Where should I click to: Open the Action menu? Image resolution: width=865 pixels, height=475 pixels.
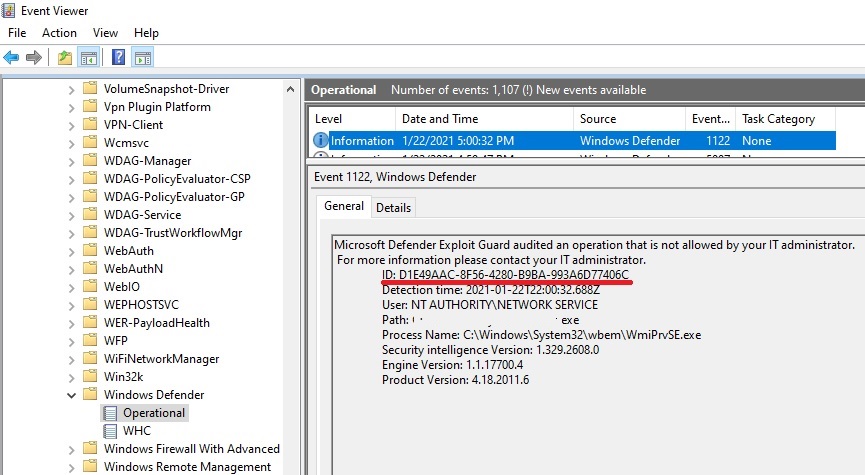[59, 33]
